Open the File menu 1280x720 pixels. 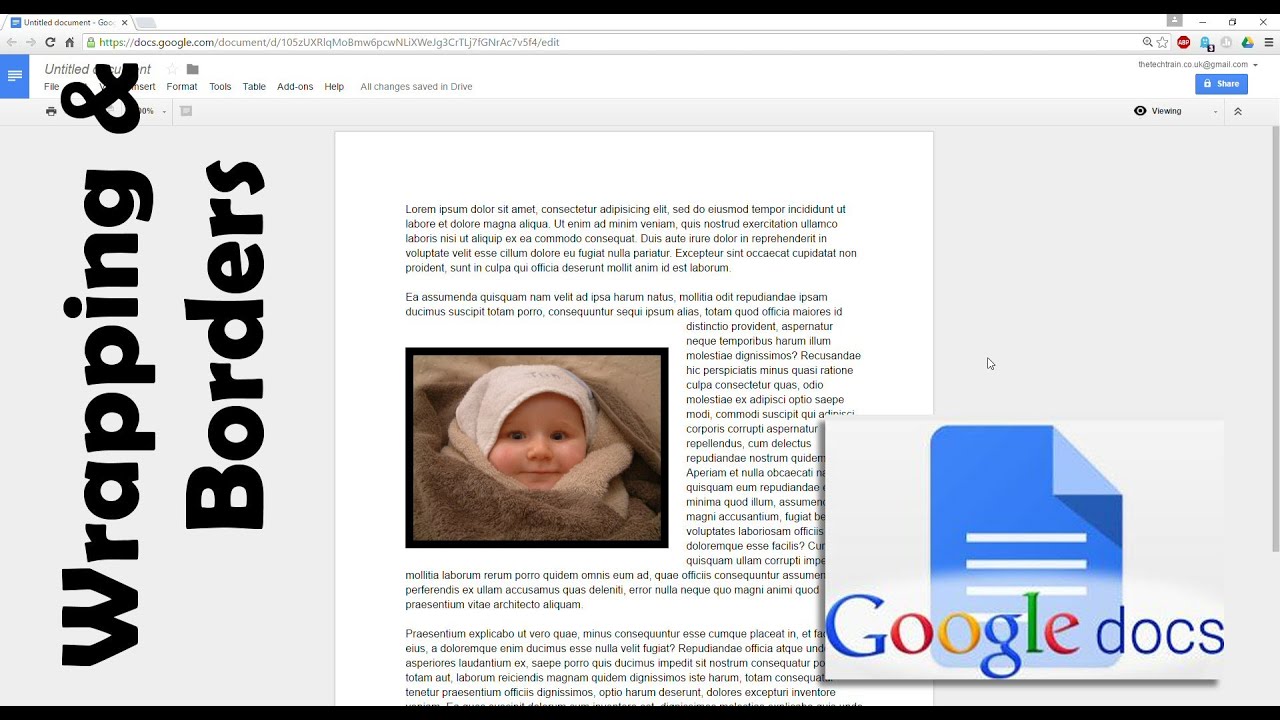pyautogui.click(x=52, y=87)
